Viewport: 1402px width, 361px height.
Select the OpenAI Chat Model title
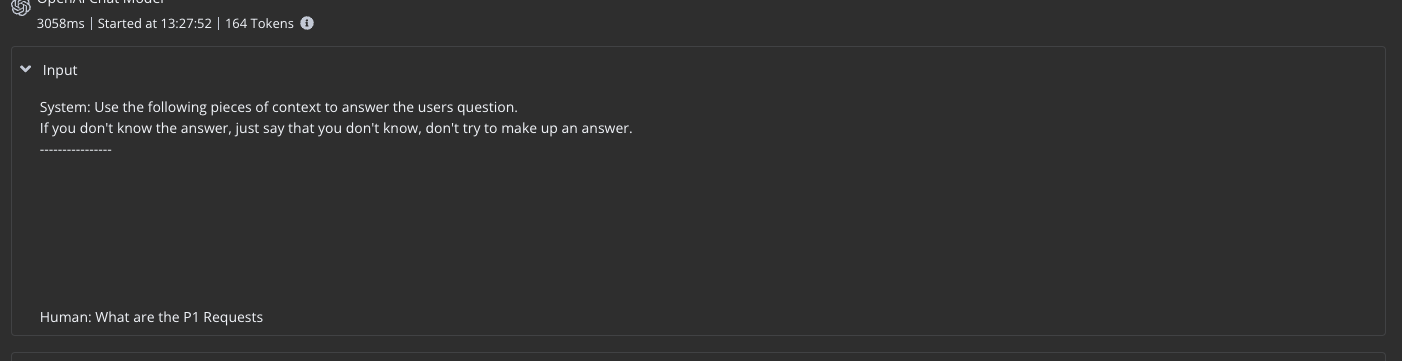(100, 3)
